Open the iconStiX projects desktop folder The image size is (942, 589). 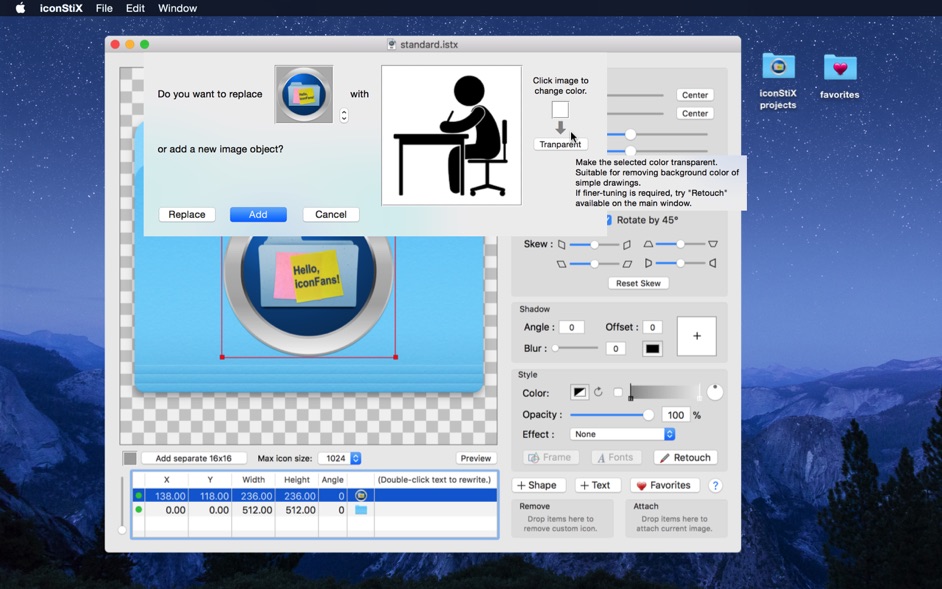pos(778,80)
